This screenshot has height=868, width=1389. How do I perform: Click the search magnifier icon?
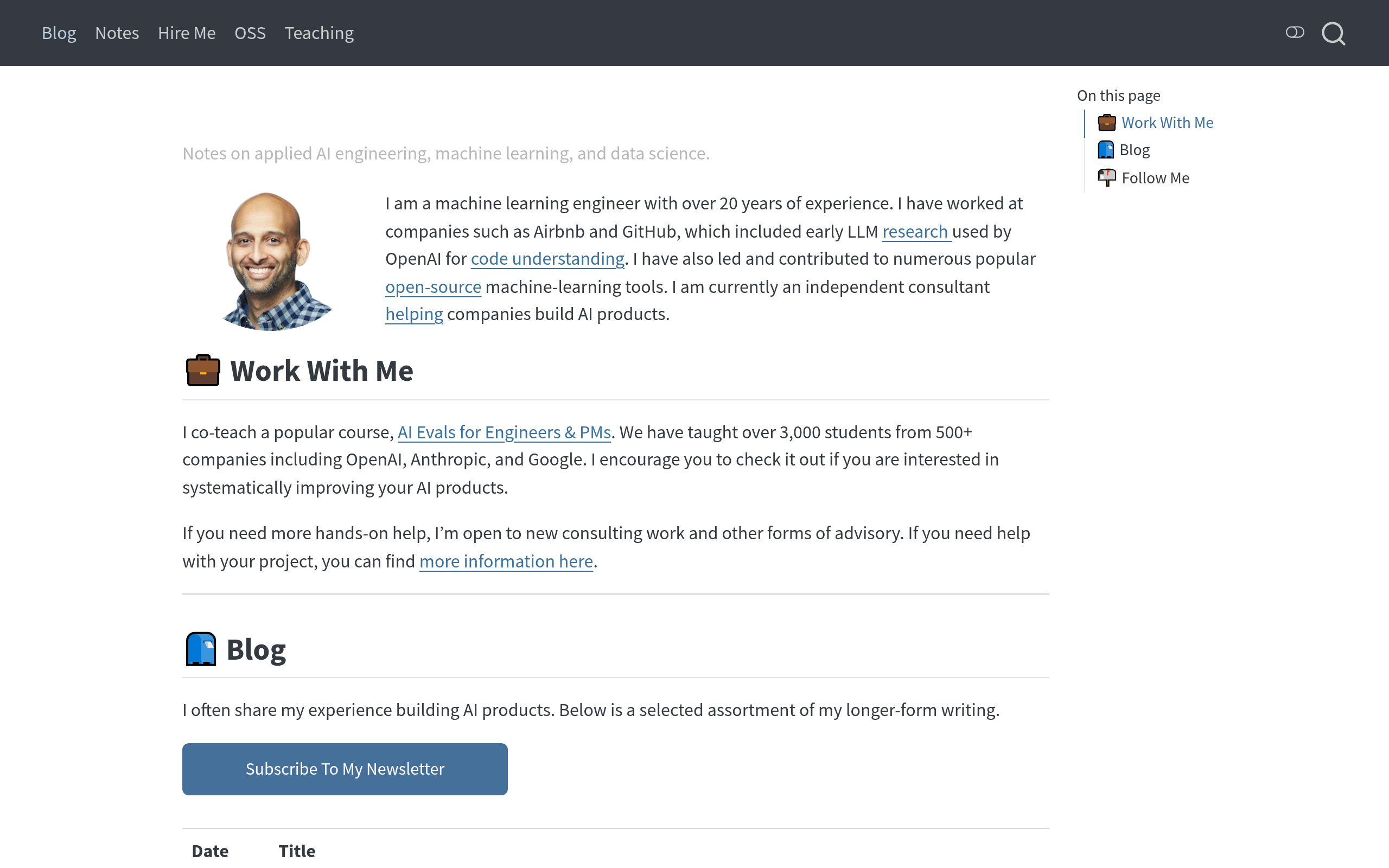[1333, 33]
